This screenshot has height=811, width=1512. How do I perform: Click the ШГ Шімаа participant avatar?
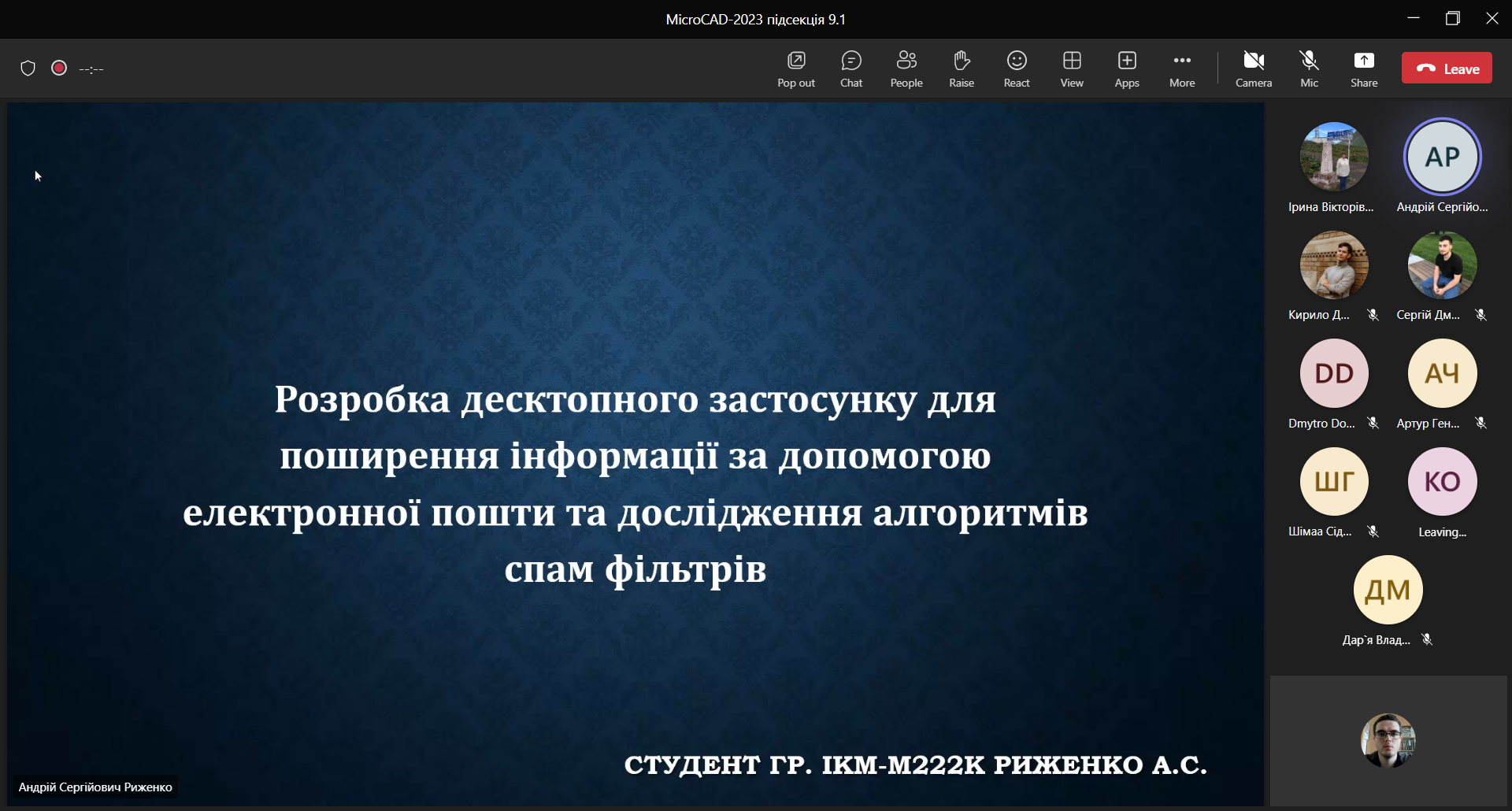(x=1333, y=481)
